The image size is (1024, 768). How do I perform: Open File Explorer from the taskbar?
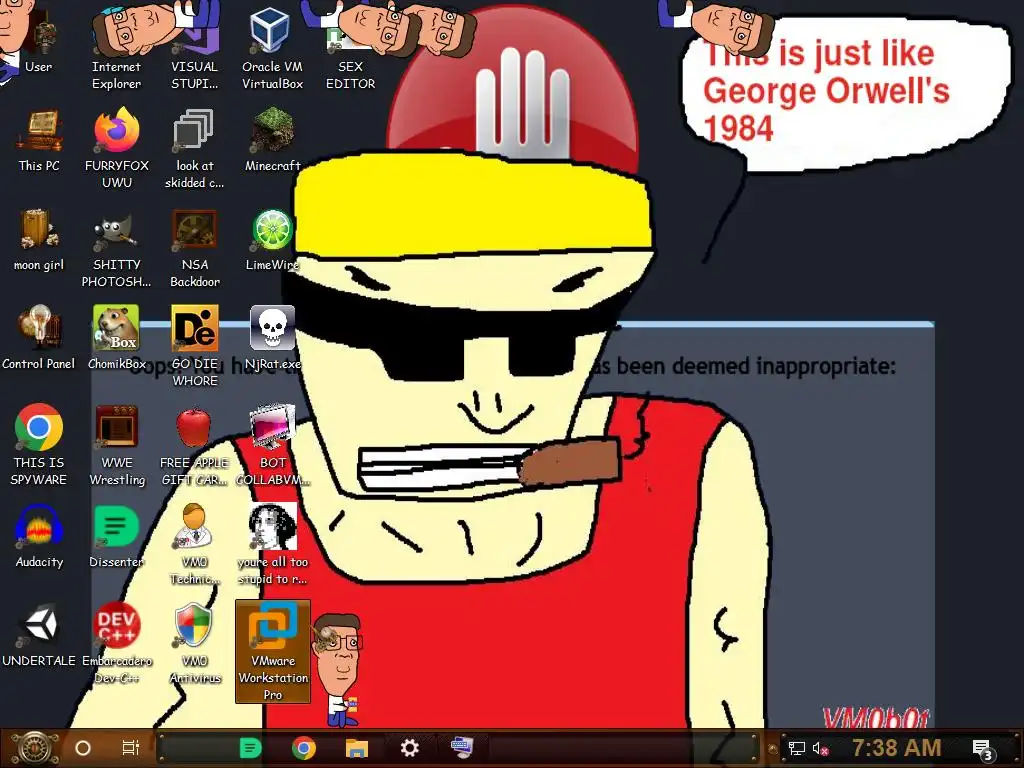(x=357, y=748)
